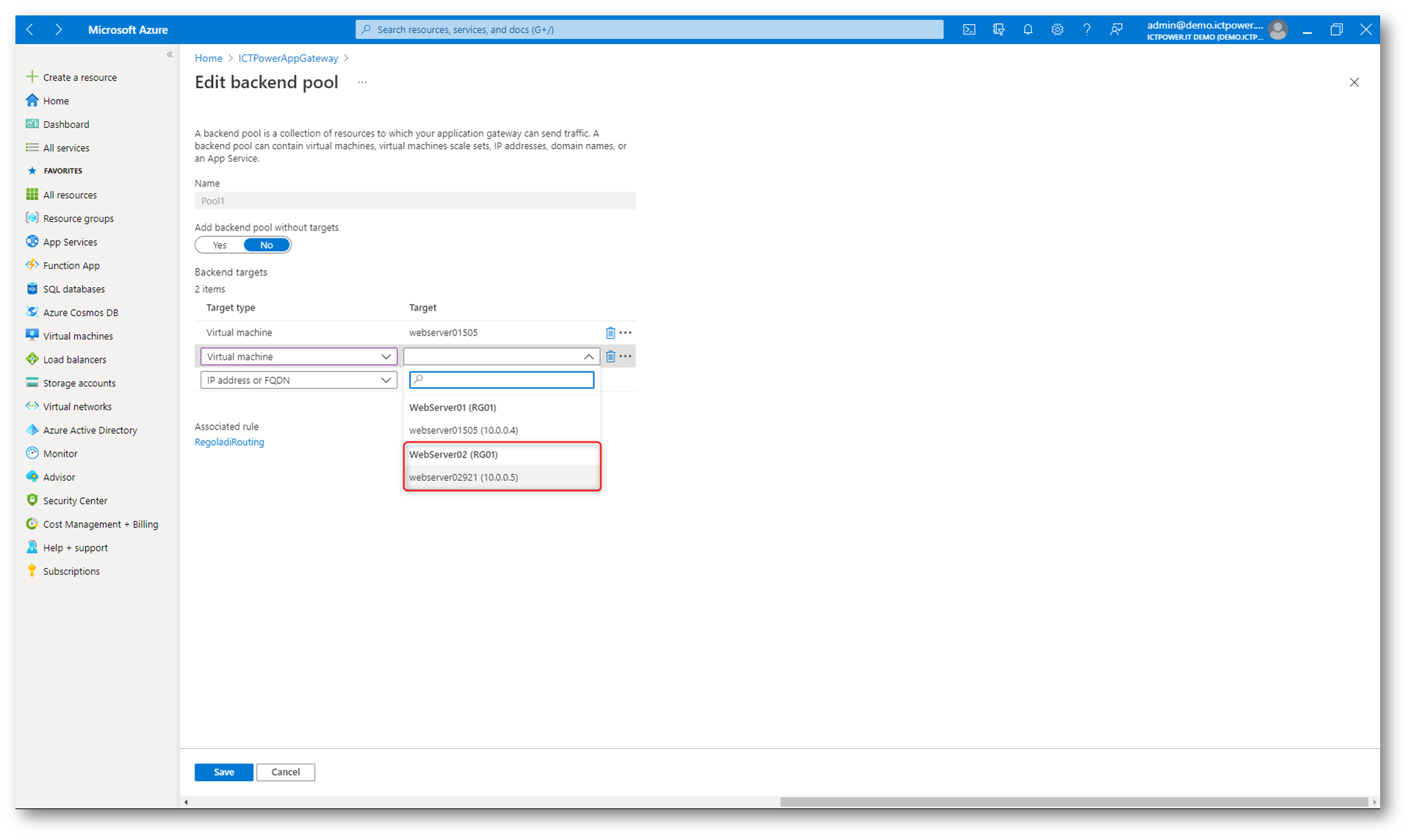This screenshot has height=840, width=1411.
Task: Click the Security Center shield icon
Action: 32,500
